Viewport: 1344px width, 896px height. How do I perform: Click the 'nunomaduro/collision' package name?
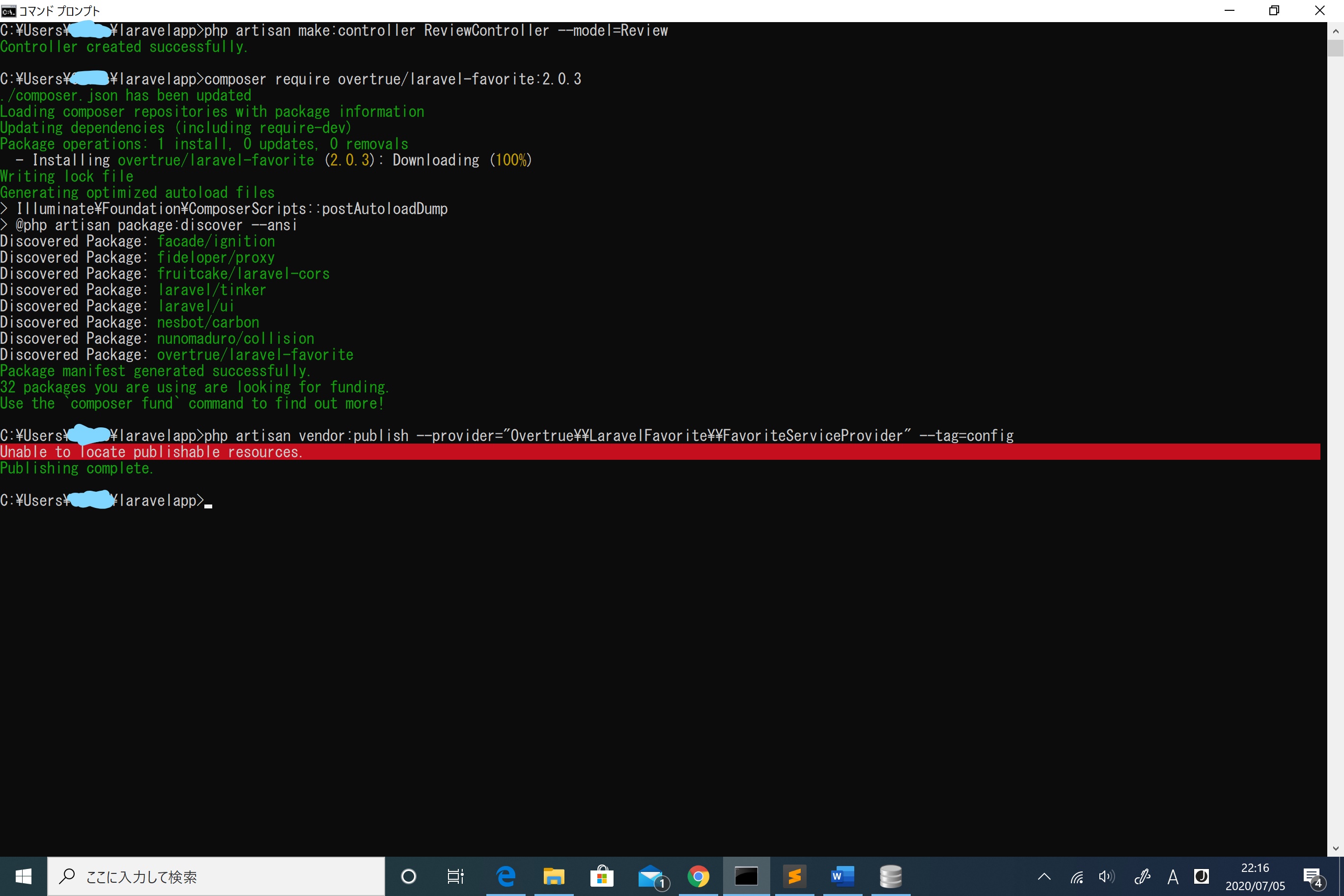coord(235,338)
